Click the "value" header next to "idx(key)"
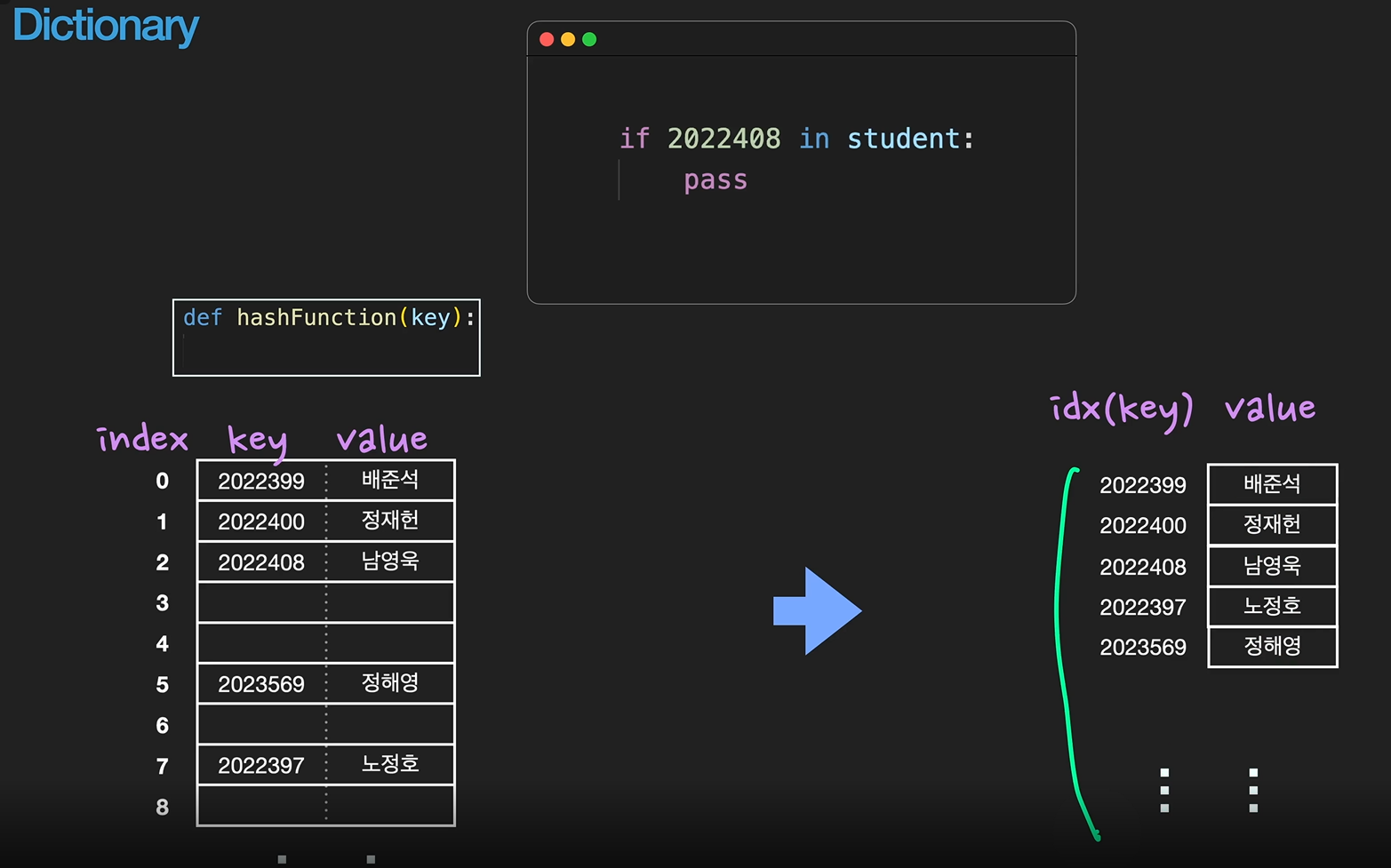Screen dimensions: 1391x868 pyautogui.click(x=1270, y=408)
